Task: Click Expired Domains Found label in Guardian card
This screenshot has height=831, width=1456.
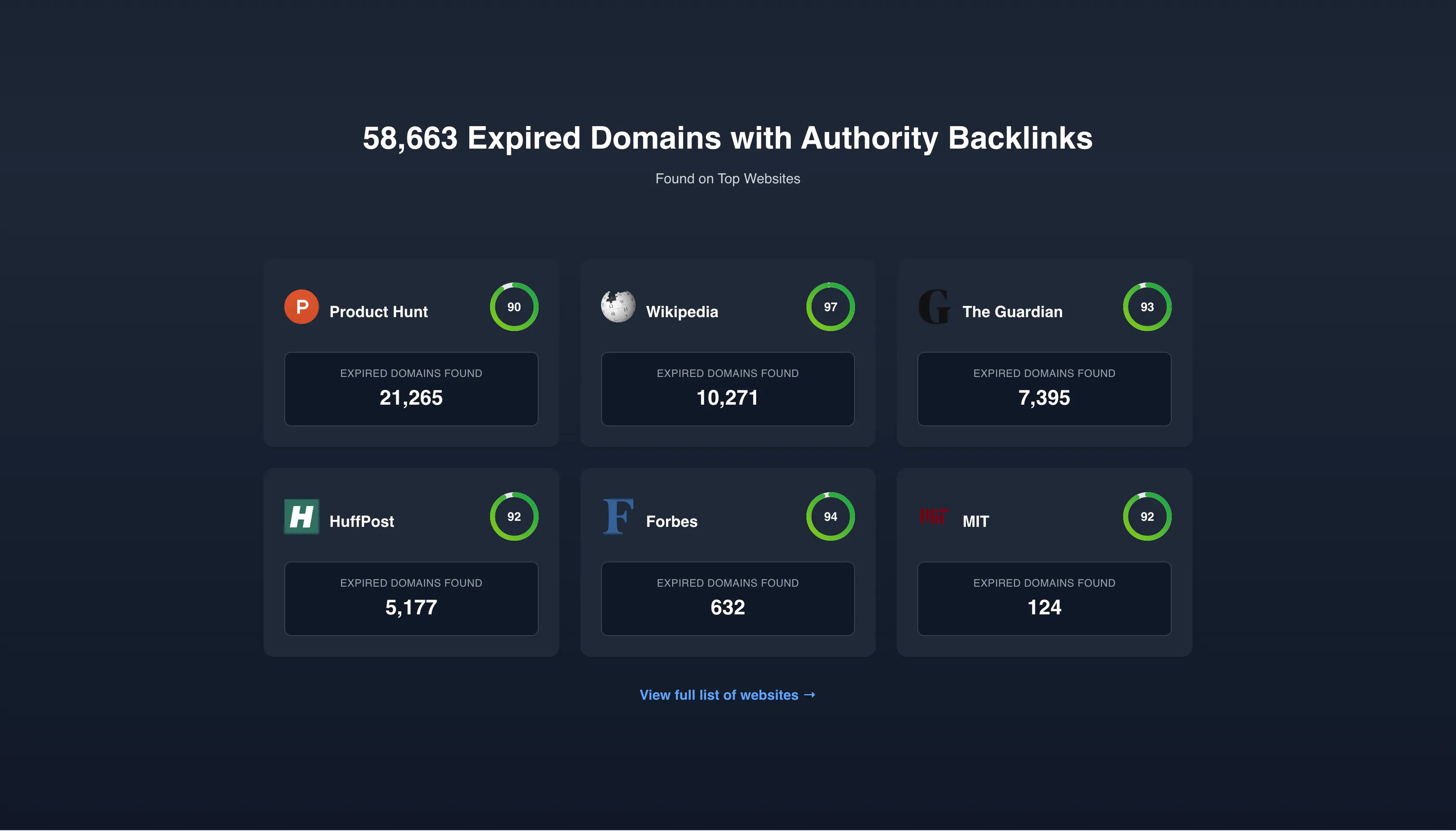Action: (x=1044, y=373)
